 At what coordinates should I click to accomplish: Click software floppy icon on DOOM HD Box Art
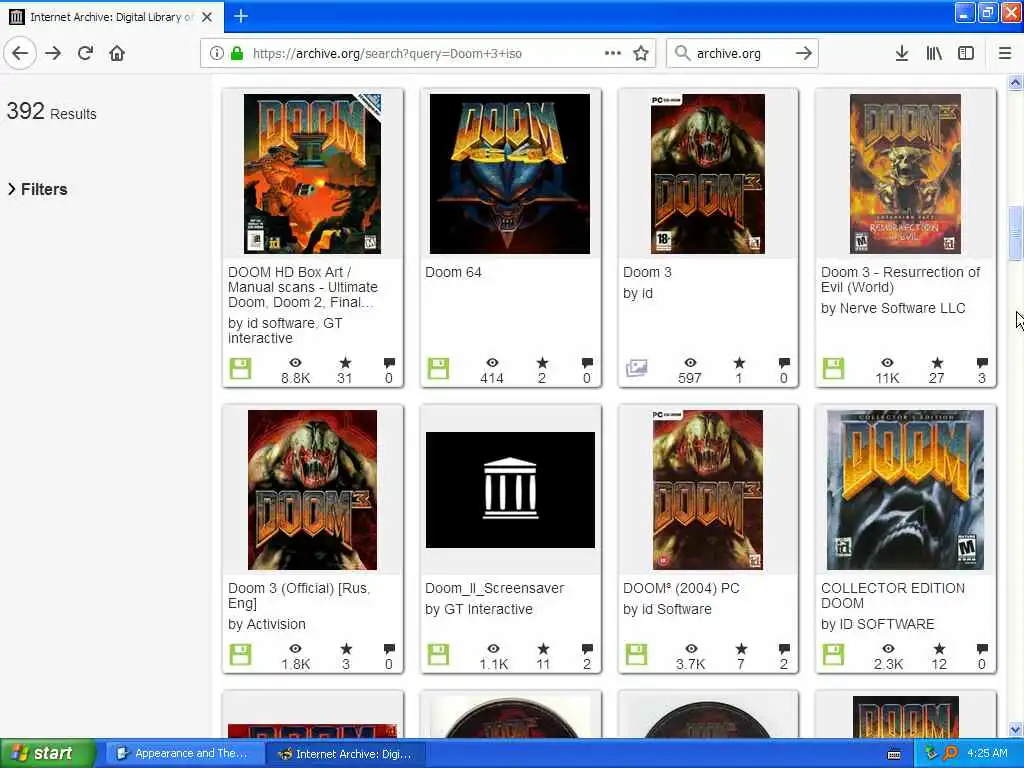240,368
